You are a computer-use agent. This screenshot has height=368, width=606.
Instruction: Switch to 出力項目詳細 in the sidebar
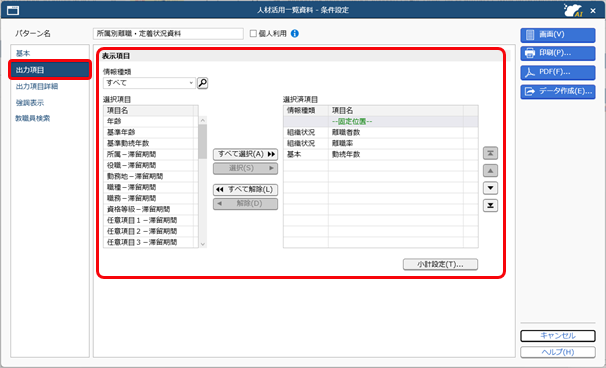click(x=37, y=86)
